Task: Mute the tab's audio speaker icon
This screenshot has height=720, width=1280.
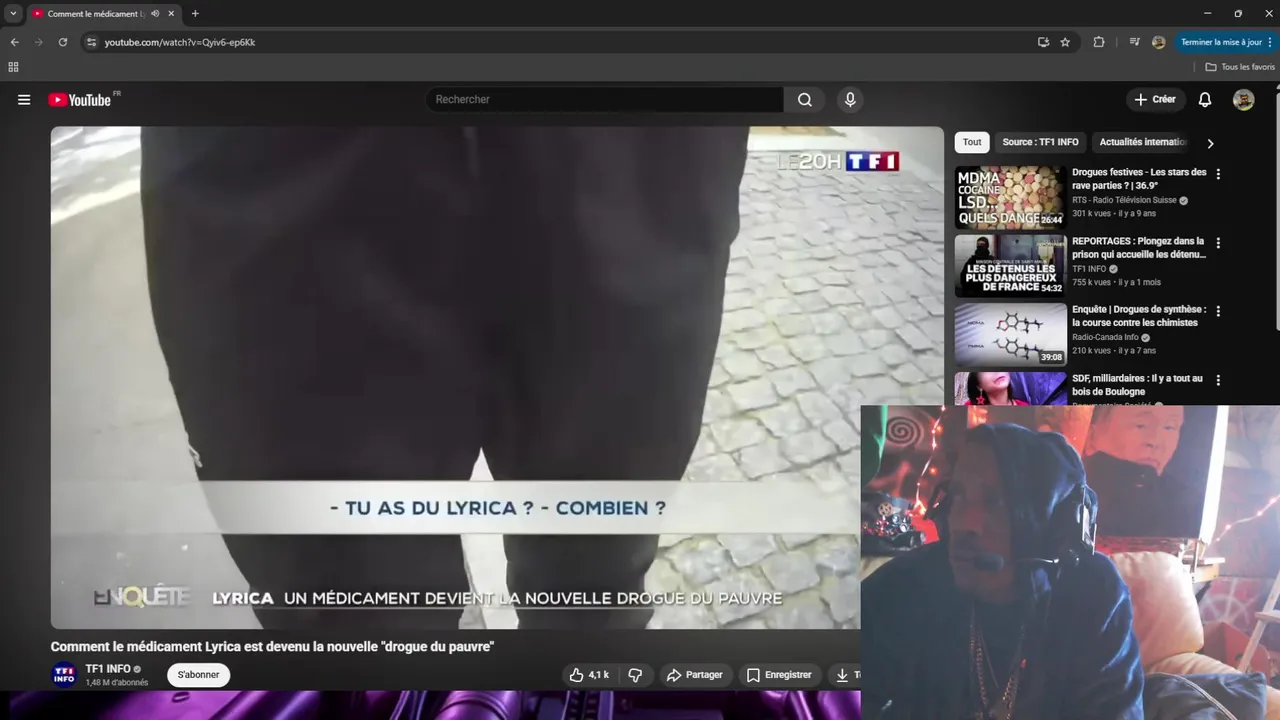Action: click(x=155, y=14)
